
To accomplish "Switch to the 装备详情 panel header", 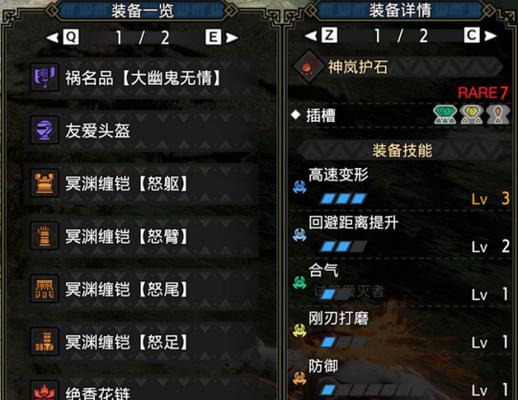I will coord(400,10).
